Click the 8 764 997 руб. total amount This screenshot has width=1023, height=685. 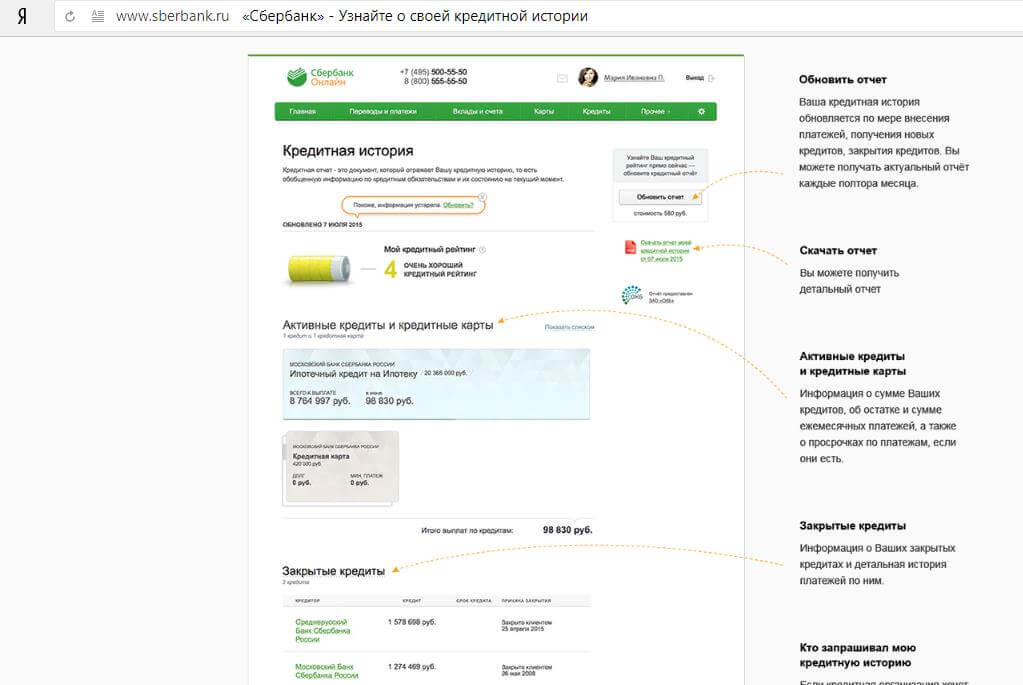[x=320, y=401]
